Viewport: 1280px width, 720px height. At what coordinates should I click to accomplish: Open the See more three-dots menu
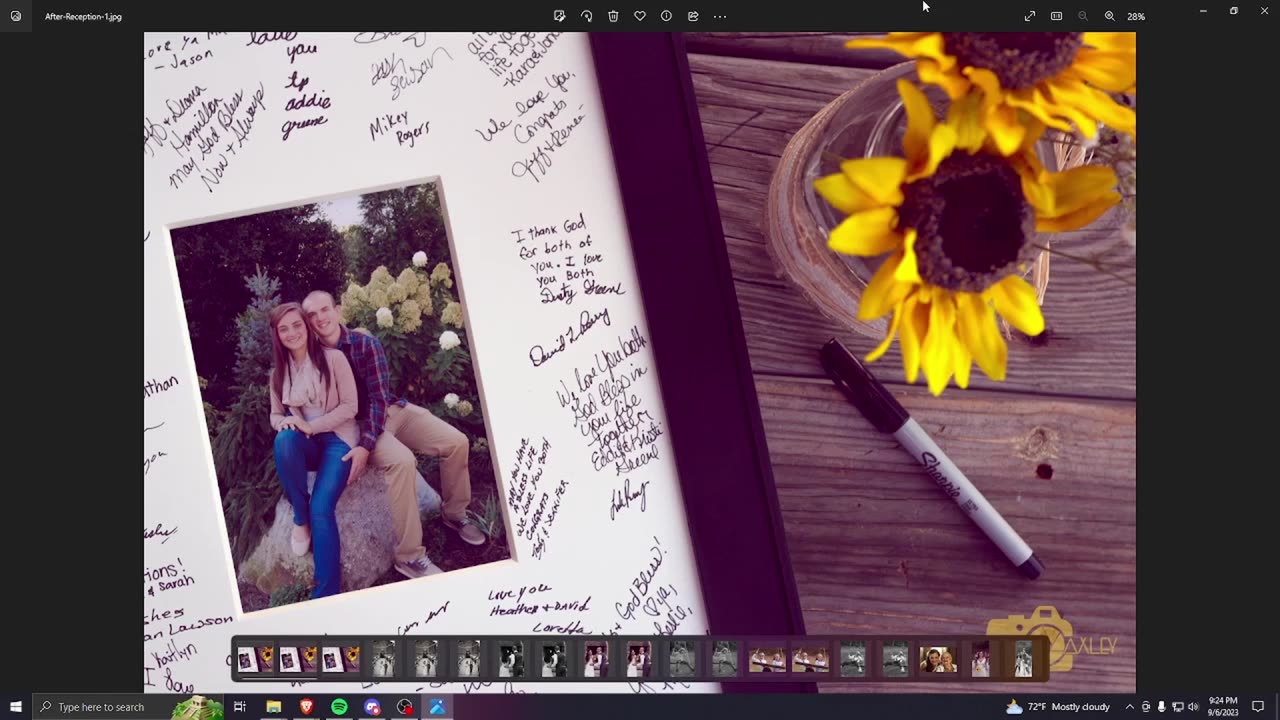tap(720, 16)
